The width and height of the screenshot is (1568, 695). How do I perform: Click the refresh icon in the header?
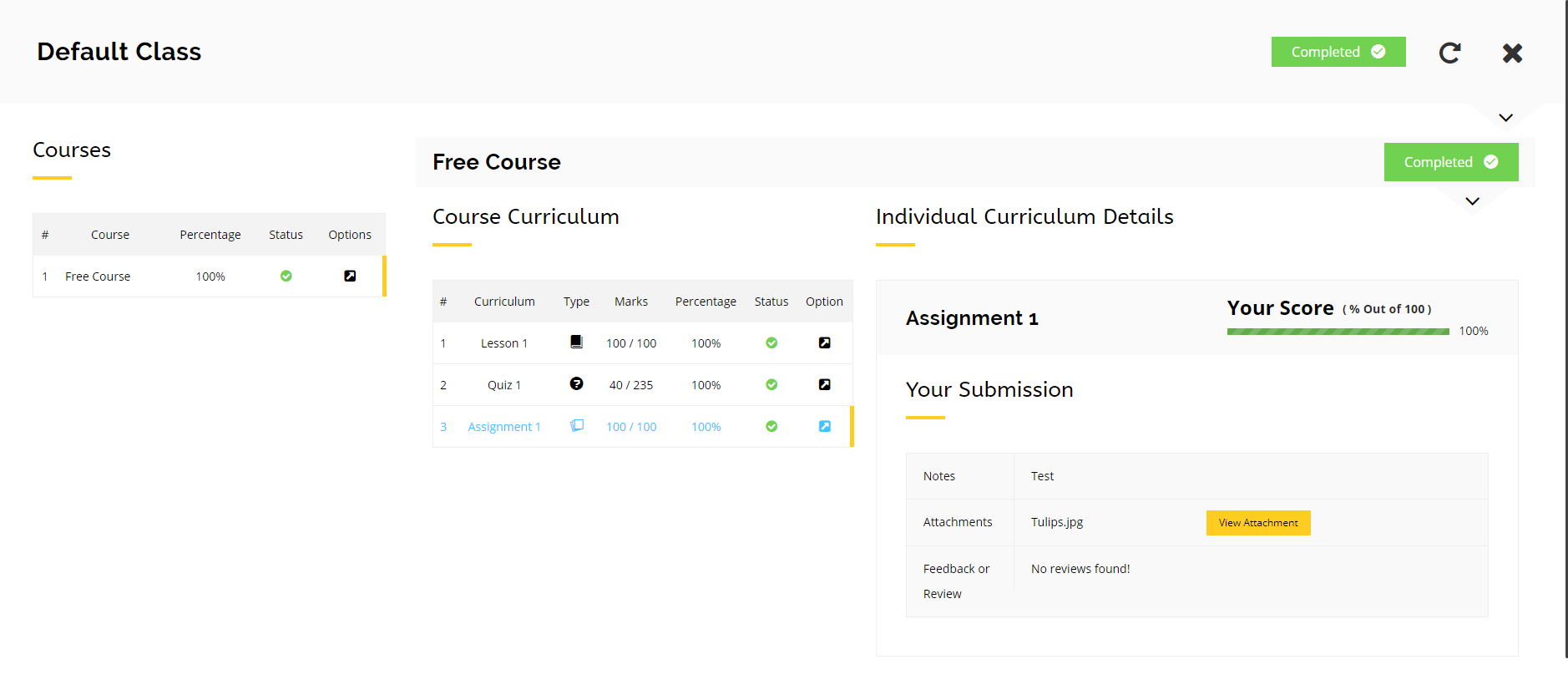[1449, 53]
